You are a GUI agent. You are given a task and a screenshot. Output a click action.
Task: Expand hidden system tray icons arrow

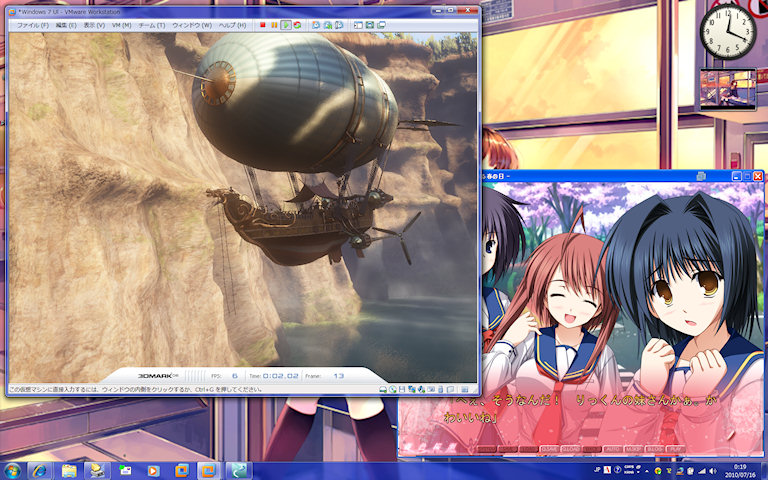point(647,471)
